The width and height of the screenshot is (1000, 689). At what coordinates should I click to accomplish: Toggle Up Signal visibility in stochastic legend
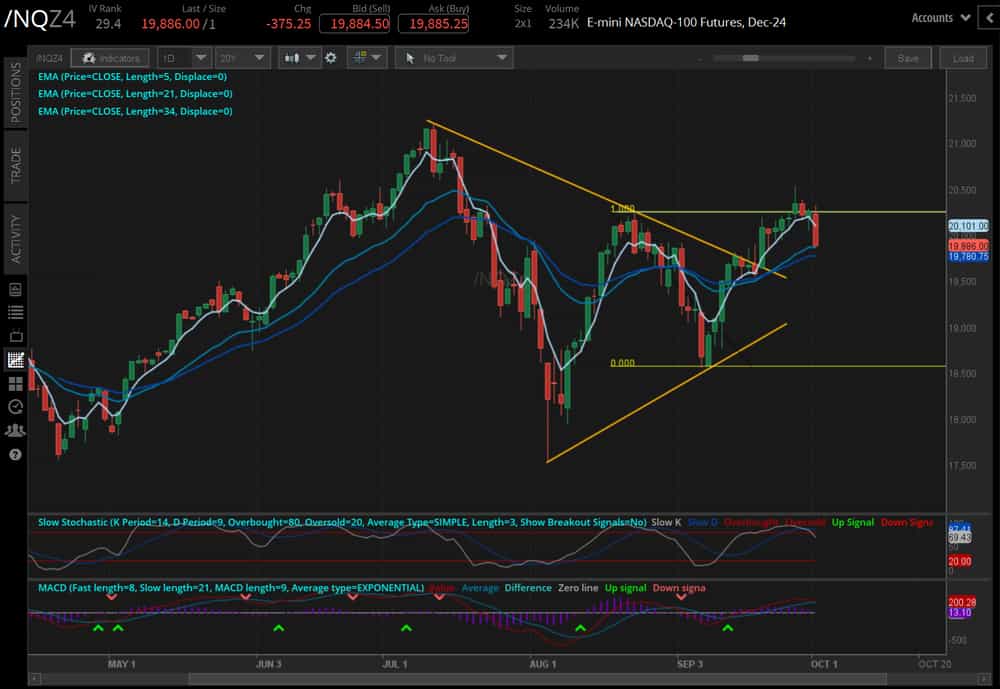(853, 522)
